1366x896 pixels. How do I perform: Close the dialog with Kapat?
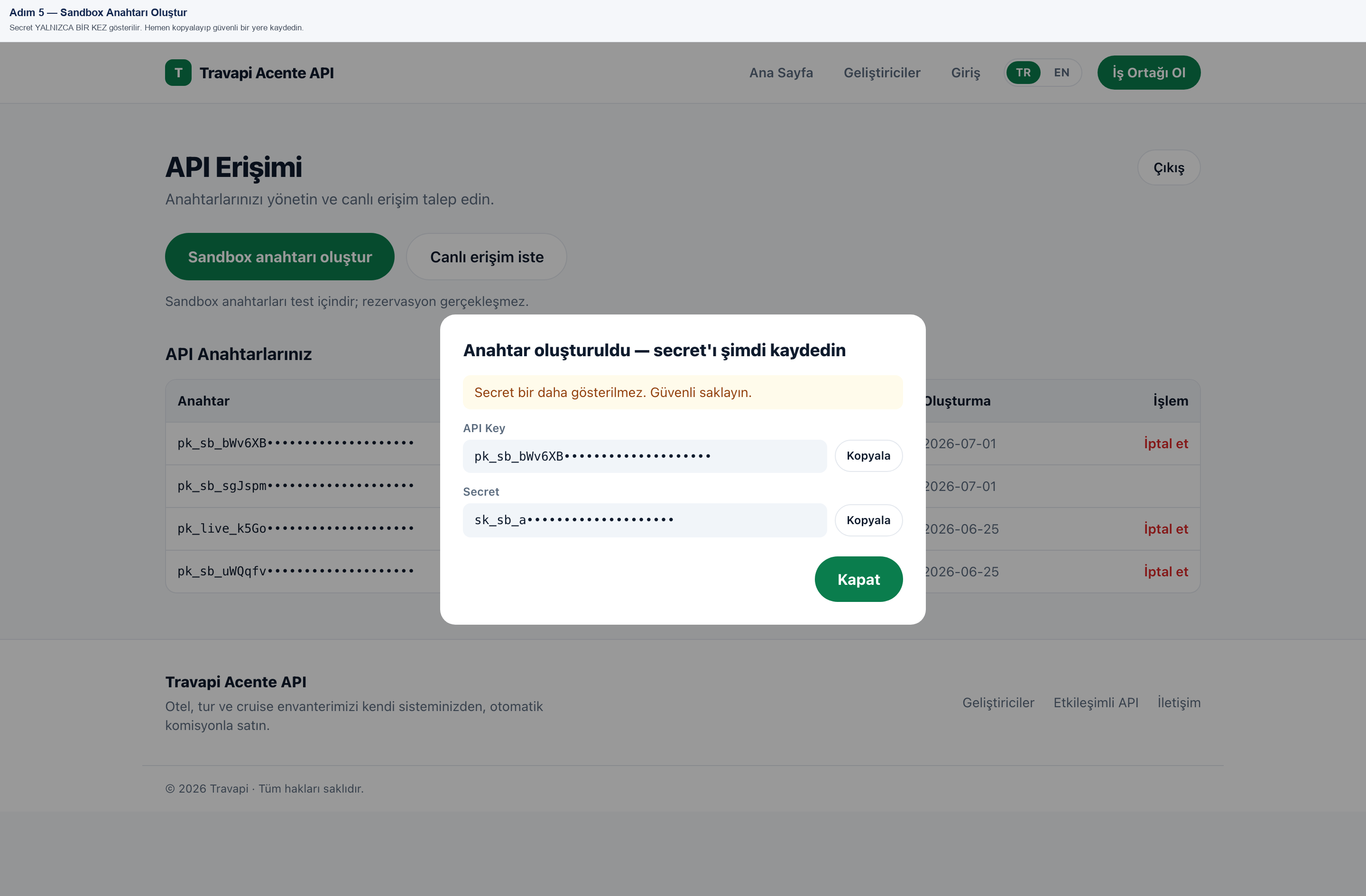[x=858, y=579]
